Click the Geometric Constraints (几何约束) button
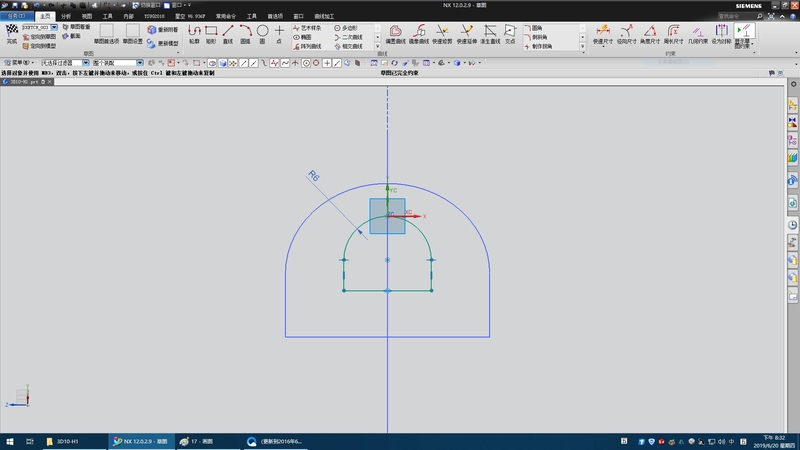The image size is (800, 450). coord(697,33)
